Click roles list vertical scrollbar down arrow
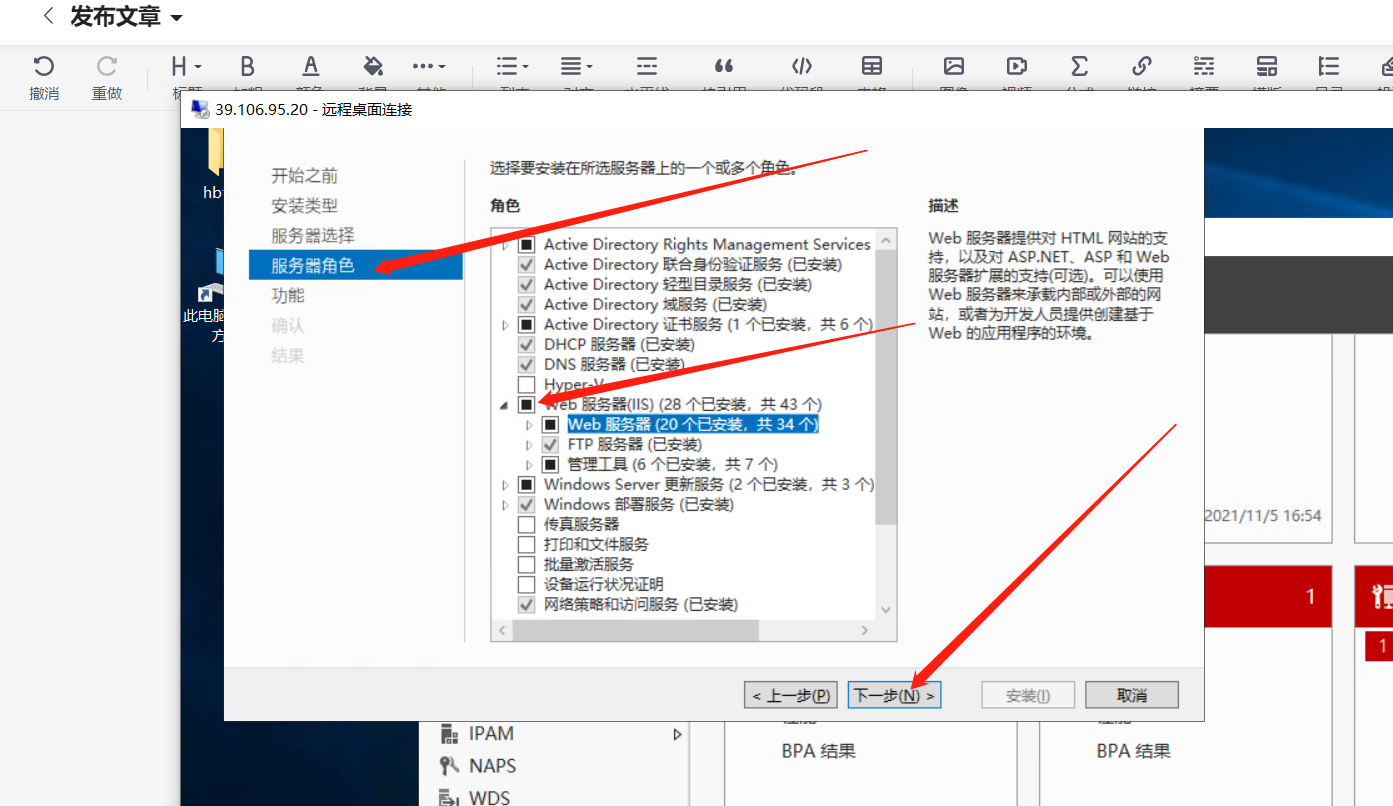The height and width of the screenshot is (806, 1393). 886,609
